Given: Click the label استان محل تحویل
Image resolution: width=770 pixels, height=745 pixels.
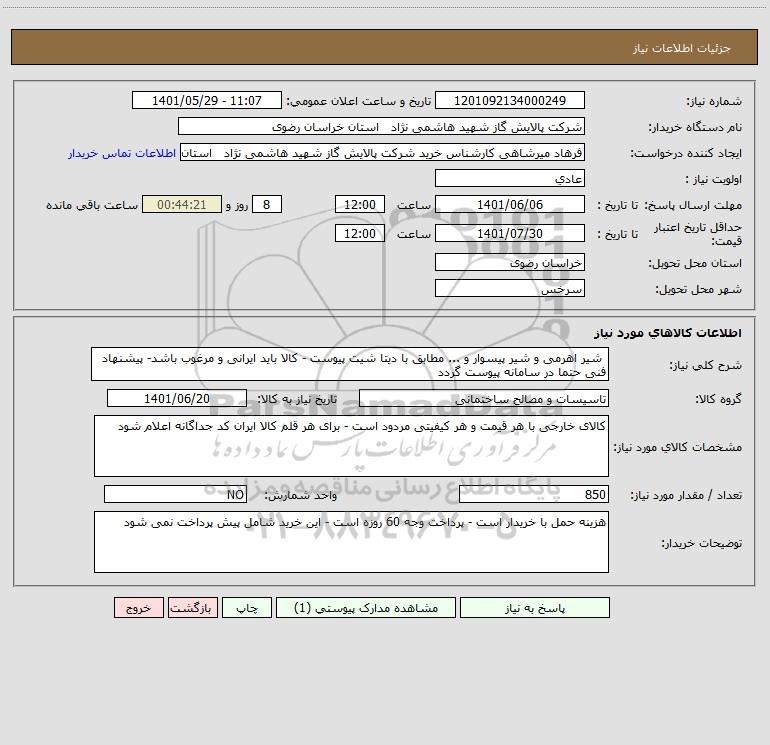Looking at the screenshot, I should click(695, 263).
